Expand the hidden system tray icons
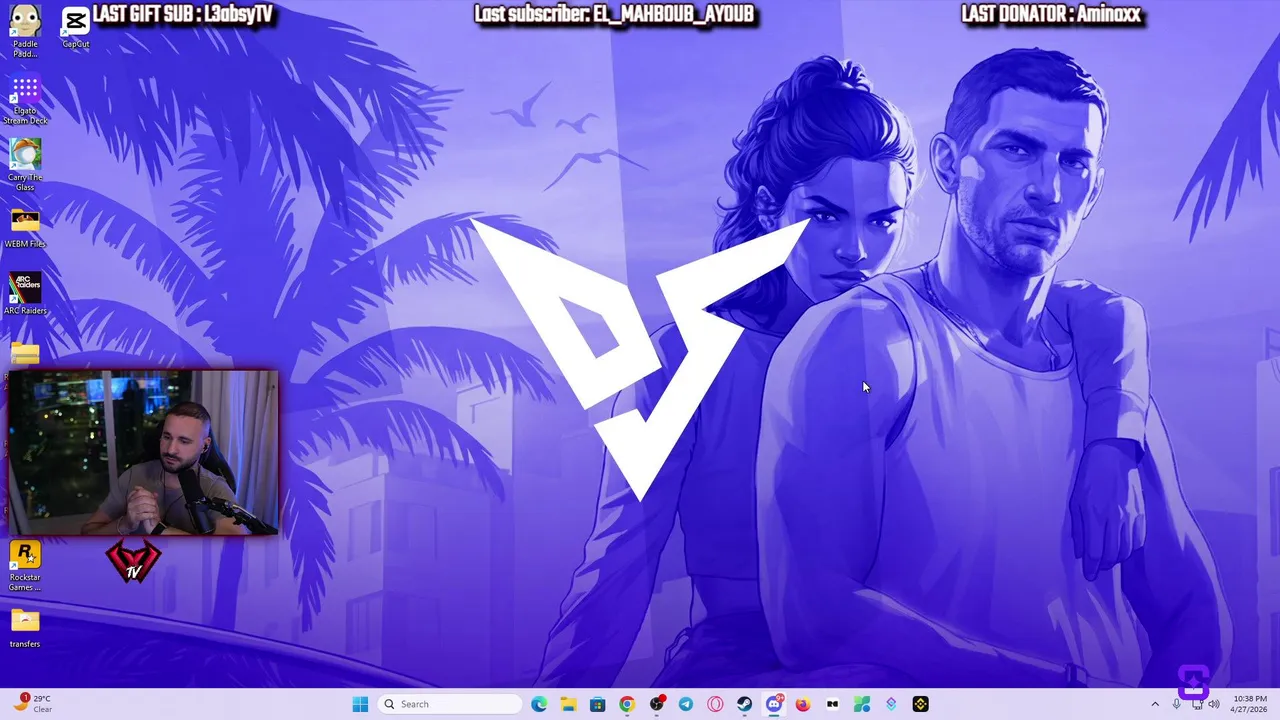 1155,704
